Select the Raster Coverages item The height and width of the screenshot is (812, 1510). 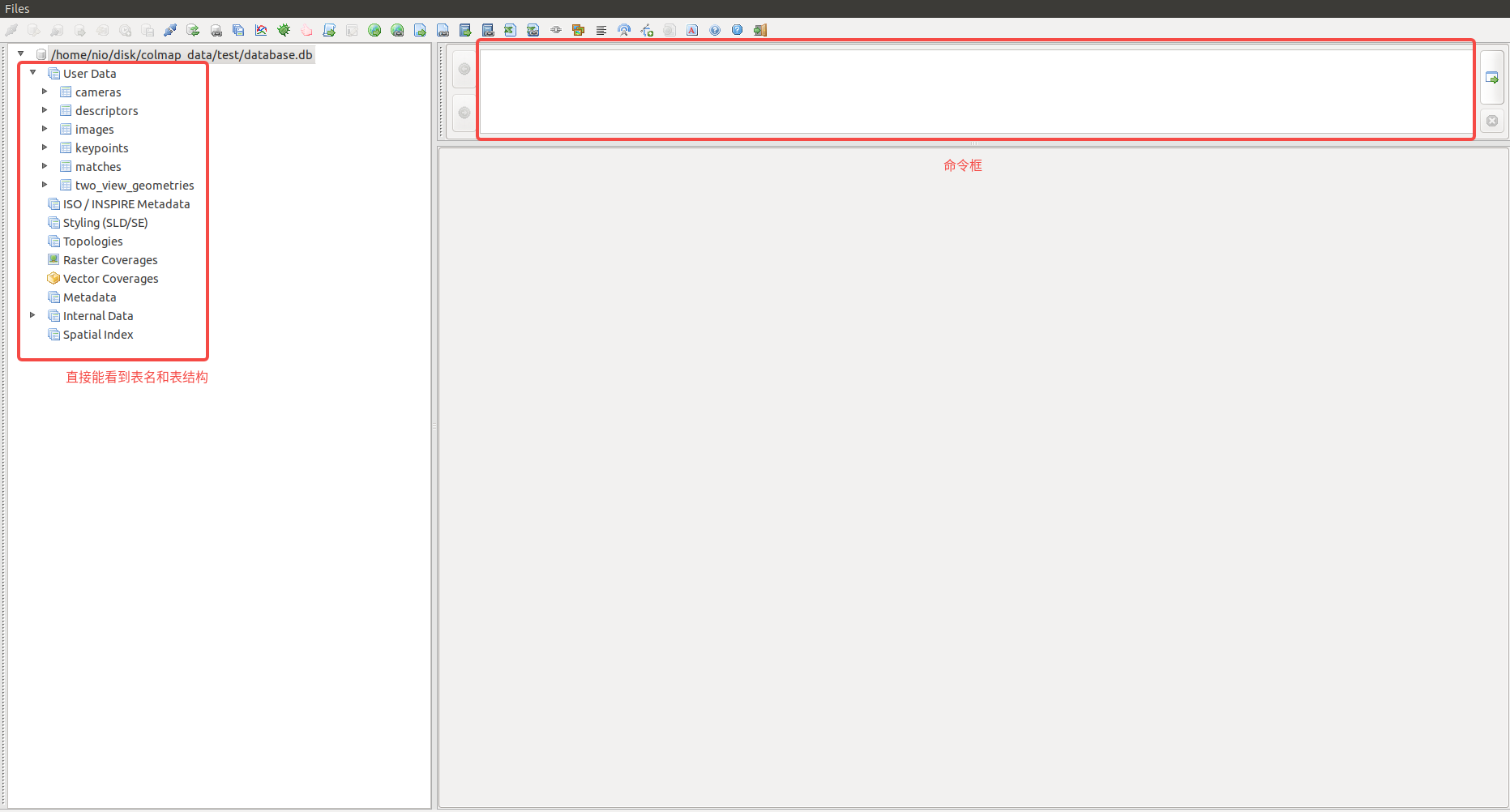(110, 260)
